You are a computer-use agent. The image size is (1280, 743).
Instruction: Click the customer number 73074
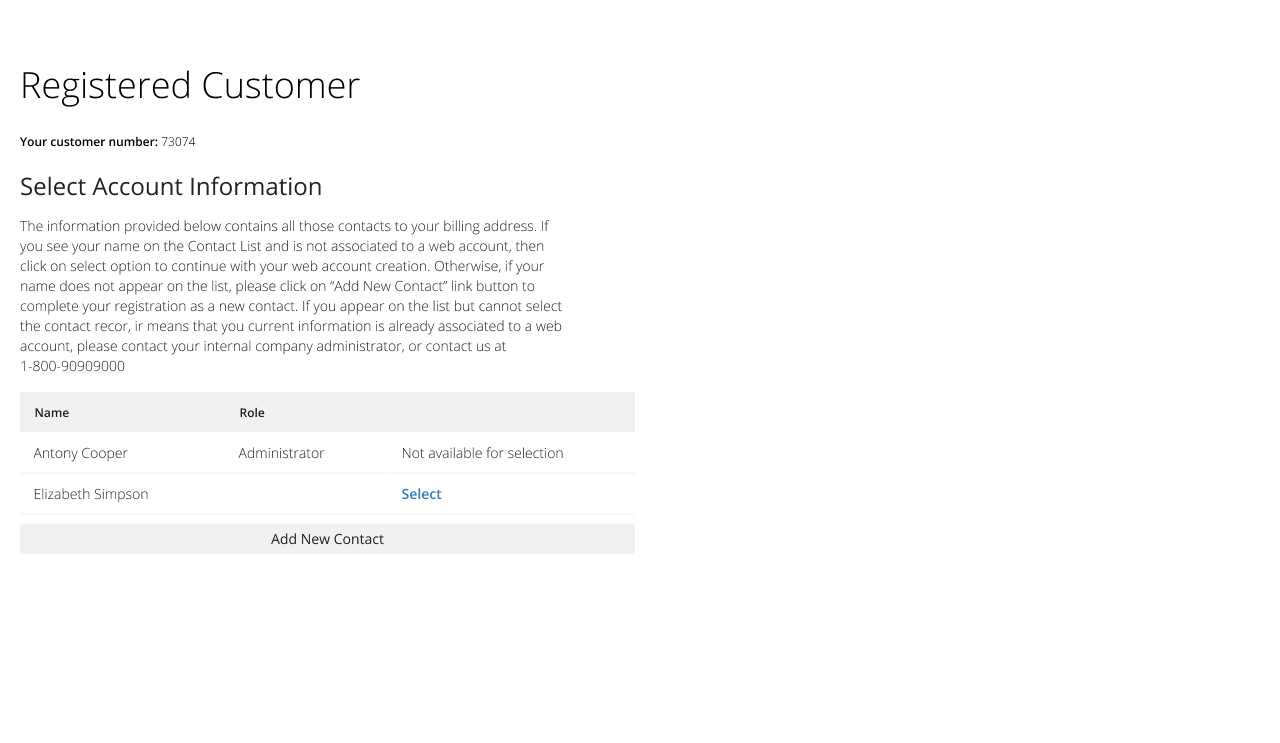click(178, 142)
